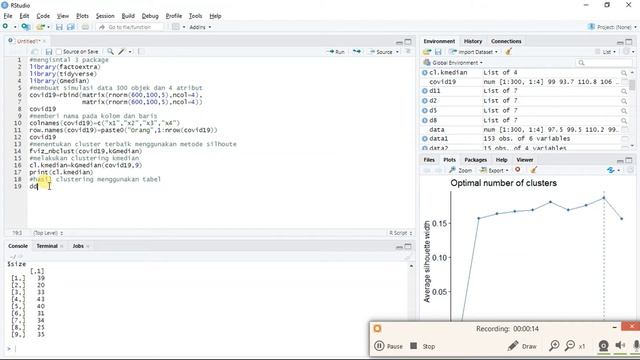Image resolution: width=640 pixels, height=360 pixels.
Task: Switch to the Jobs tab
Action: pos(78,246)
